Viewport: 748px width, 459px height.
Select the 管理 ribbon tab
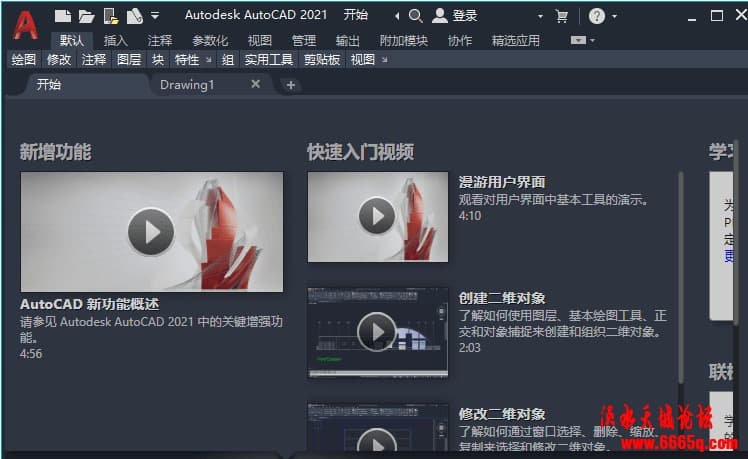[303, 41]
